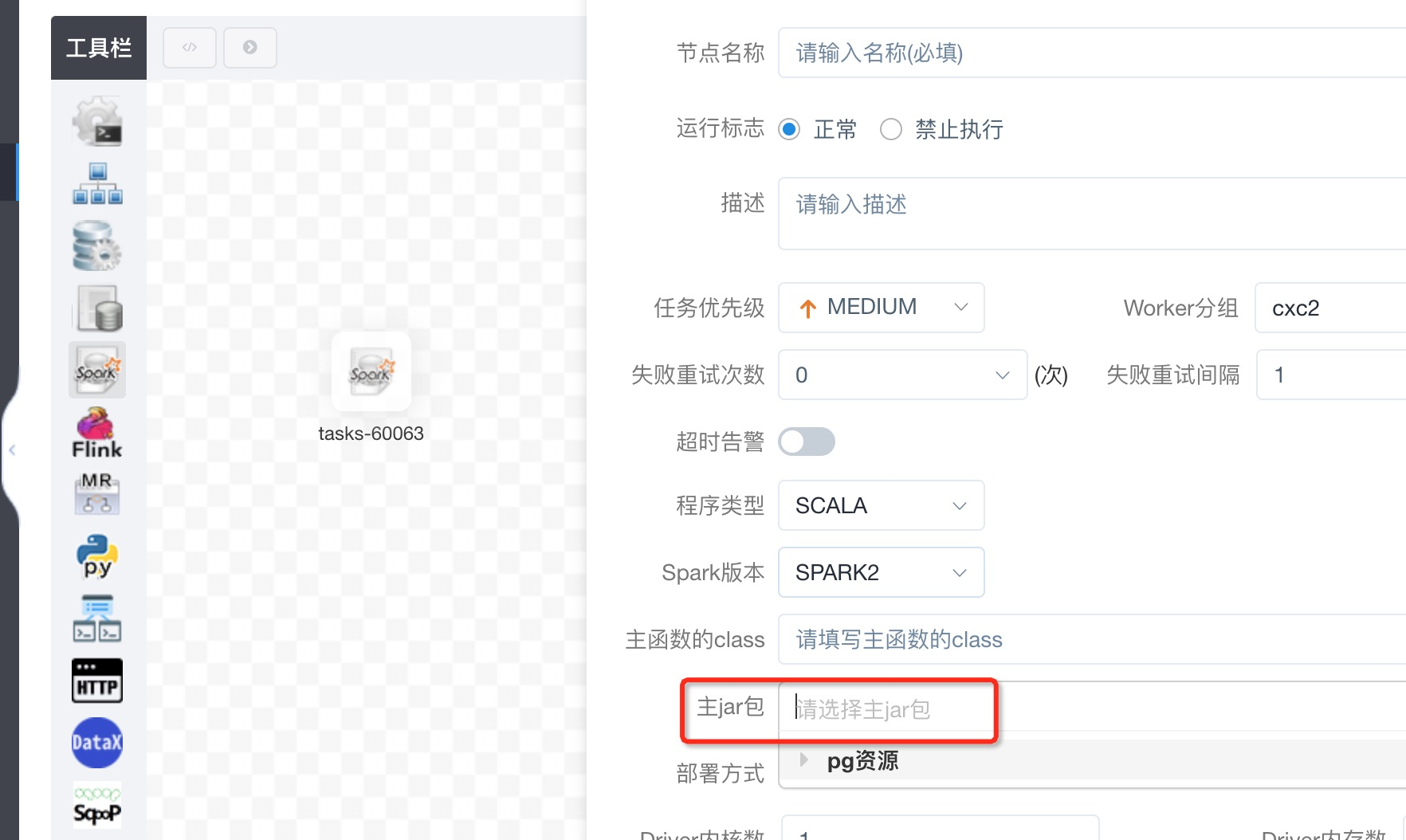Select the Dependent task icon
Screen dimensions: 1406x840
pyautogui.click(x=97, y=618)
